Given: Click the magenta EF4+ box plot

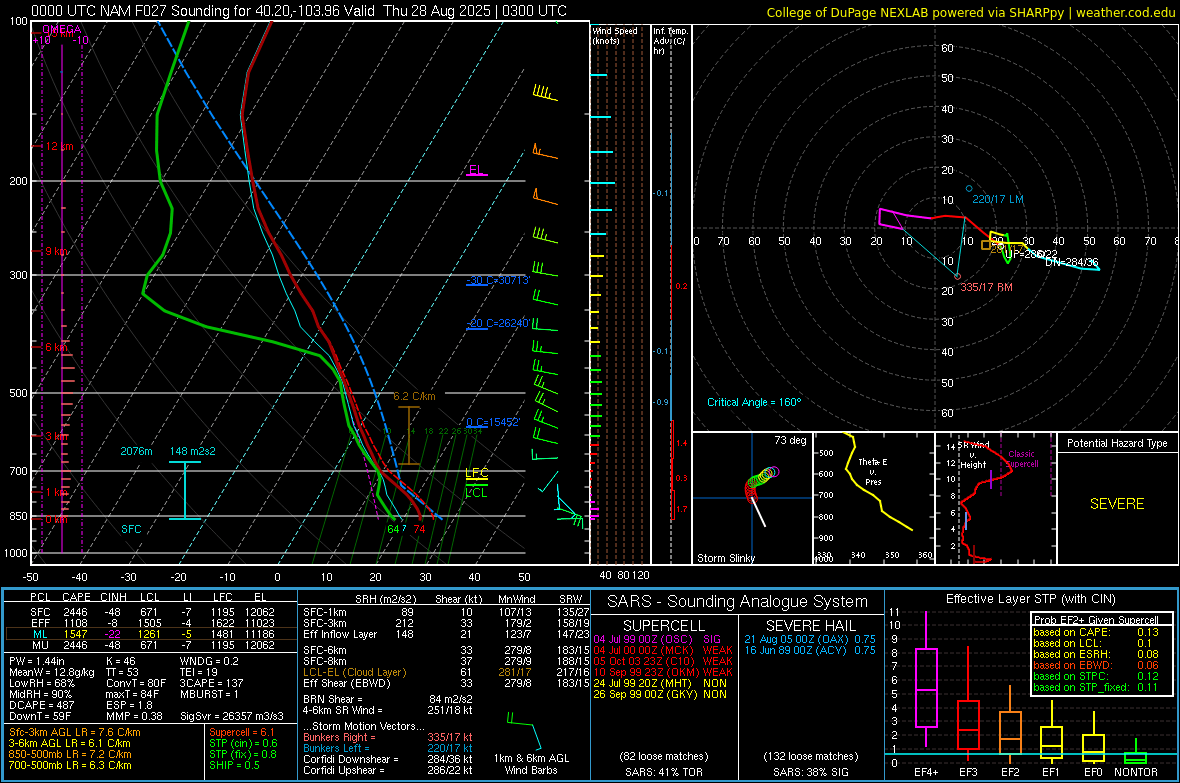Looking at the screenshot, I should pyautogui.click(x=926, y=680).
